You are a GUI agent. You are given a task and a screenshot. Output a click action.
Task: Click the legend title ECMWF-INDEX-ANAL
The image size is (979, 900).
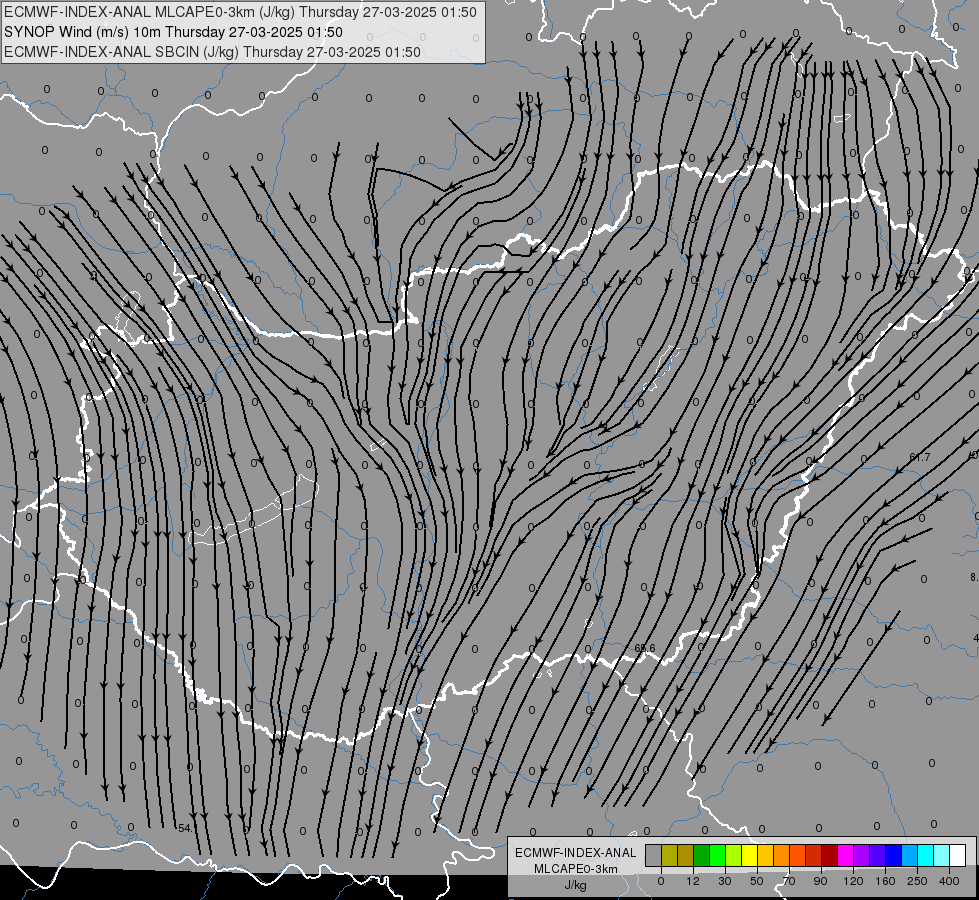pyautogui.click(x=575, y=853)
